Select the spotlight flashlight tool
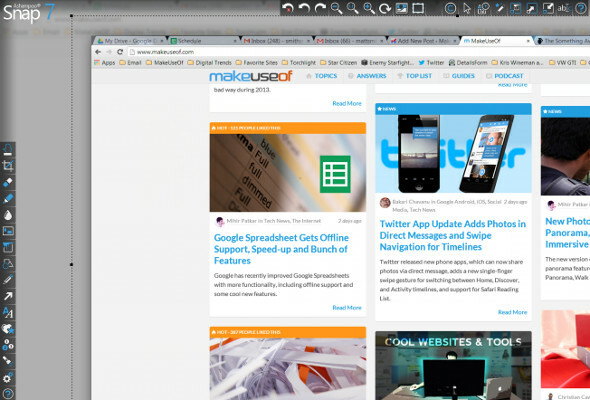The width and height of the screenshot is (590, 400). tap(8, 361)
